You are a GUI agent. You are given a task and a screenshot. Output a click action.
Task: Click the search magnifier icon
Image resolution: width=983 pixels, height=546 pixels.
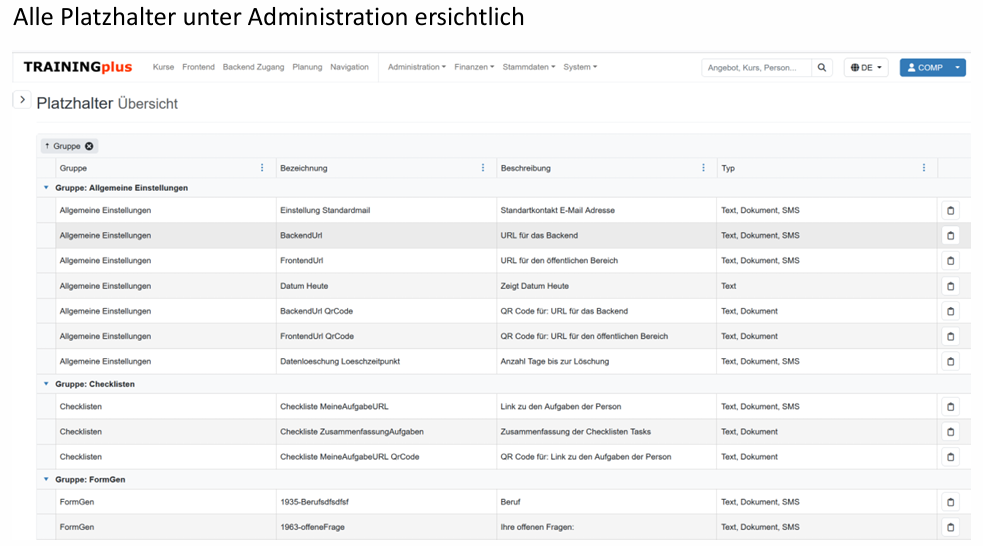point(821,68)
